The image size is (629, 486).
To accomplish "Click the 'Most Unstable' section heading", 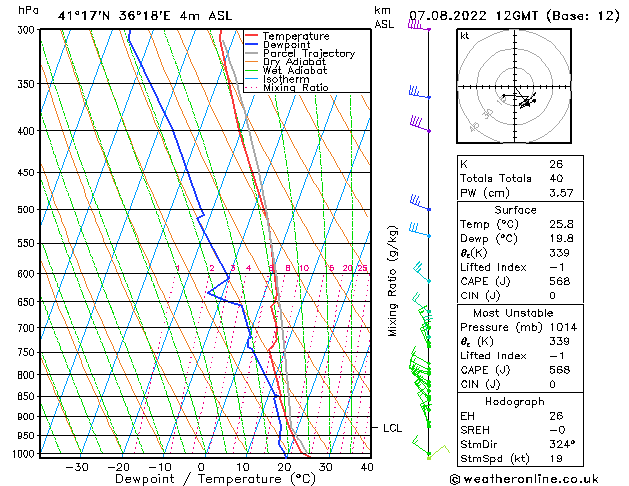I will [513, 313].
